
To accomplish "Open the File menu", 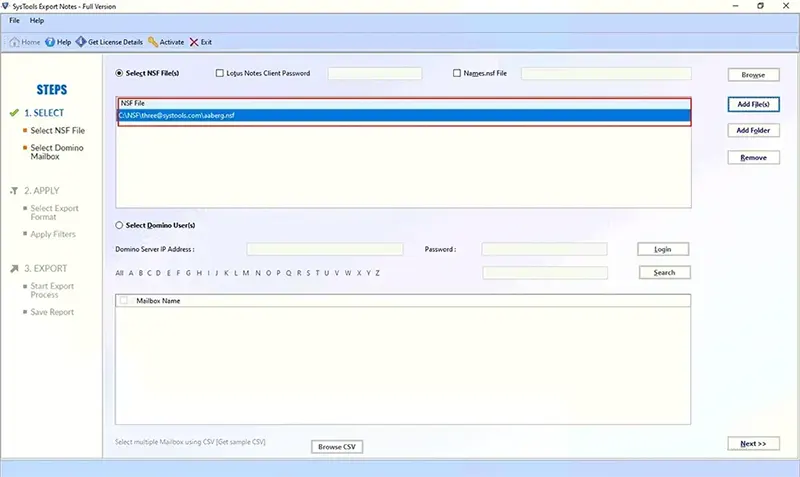I will coord(14,20).
